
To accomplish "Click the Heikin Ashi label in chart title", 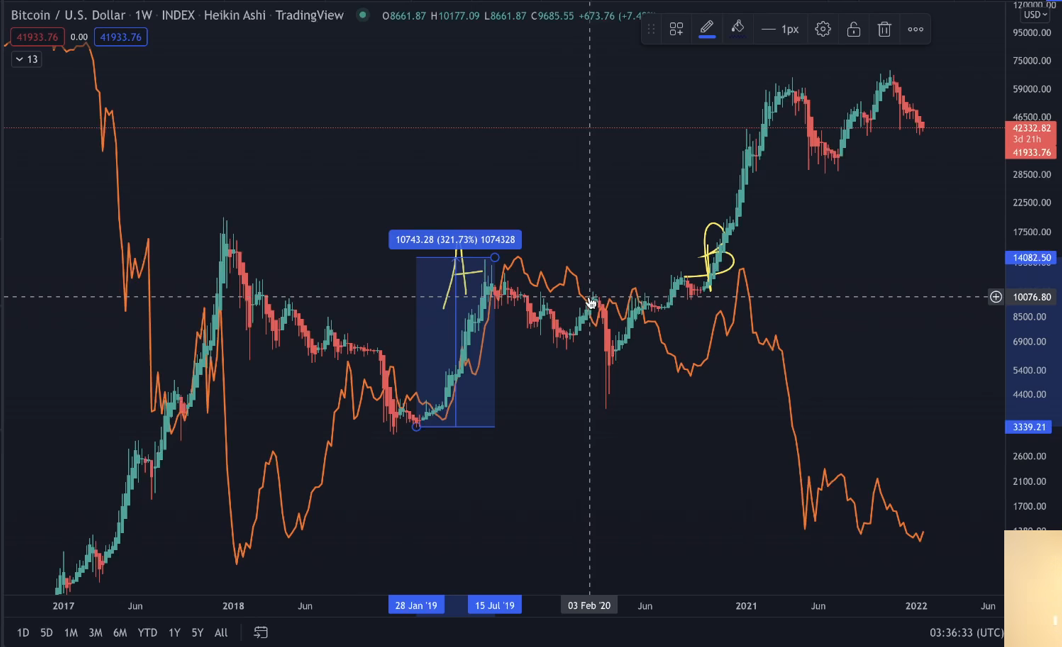I will 234,15.
